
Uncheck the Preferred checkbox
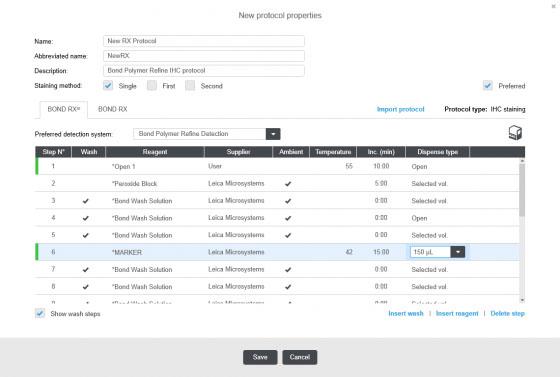[x=488, y=86]
